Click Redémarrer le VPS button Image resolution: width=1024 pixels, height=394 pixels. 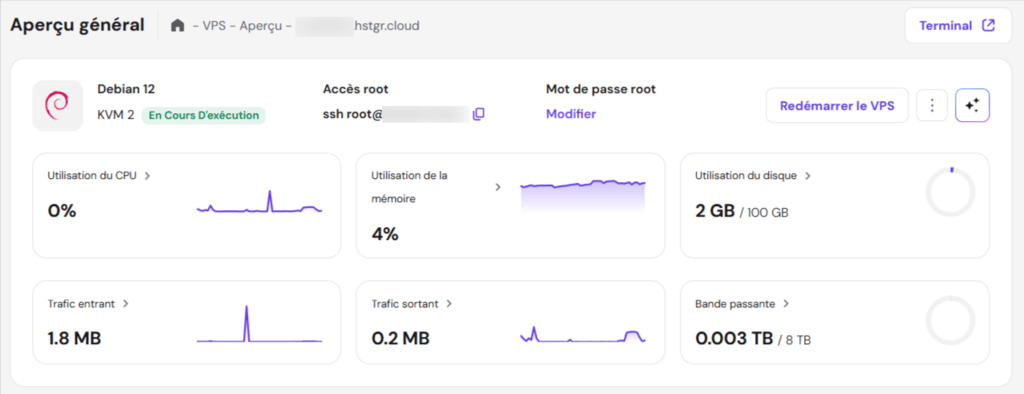[837, 105]
